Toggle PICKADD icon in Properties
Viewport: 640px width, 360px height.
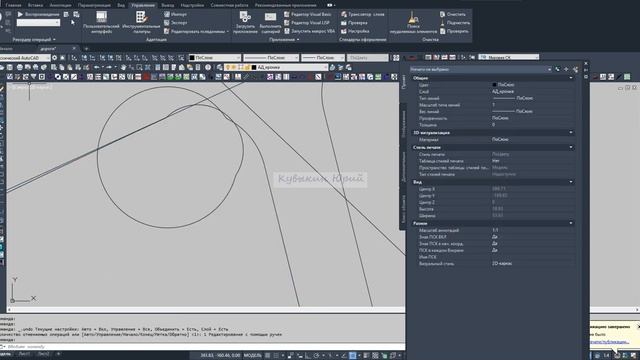click(557, 69)
